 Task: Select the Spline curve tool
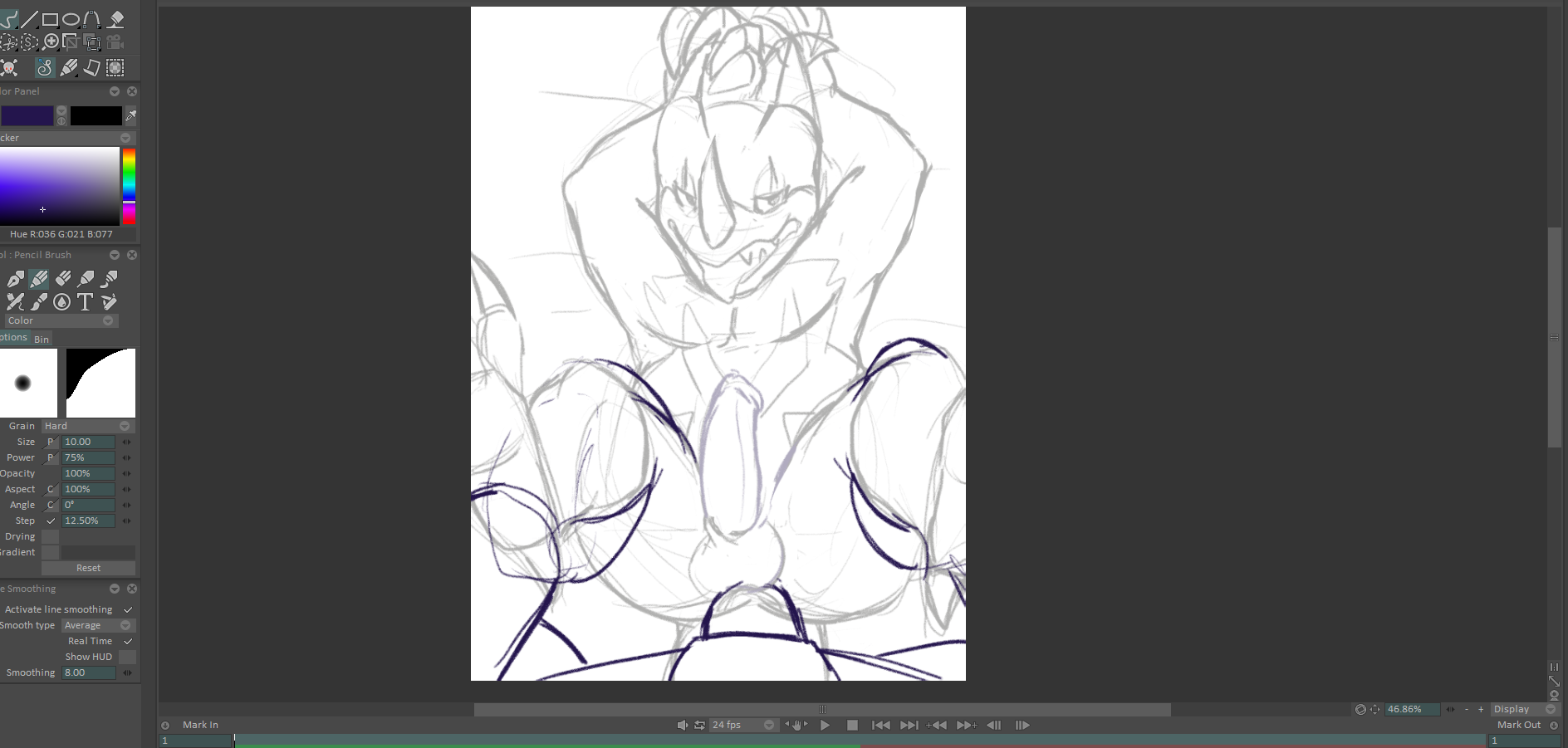(92, 19)
